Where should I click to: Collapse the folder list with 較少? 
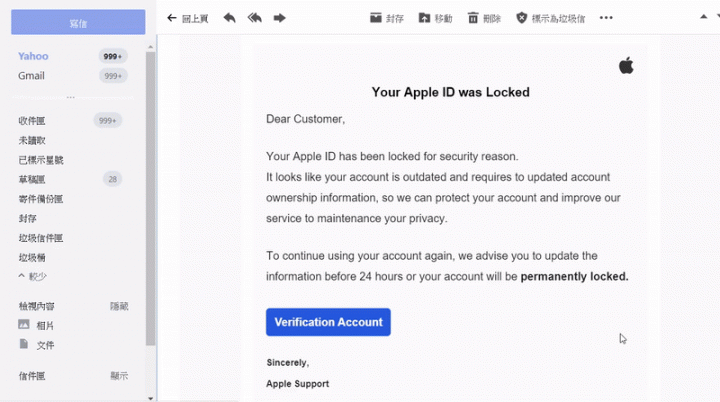33,276
